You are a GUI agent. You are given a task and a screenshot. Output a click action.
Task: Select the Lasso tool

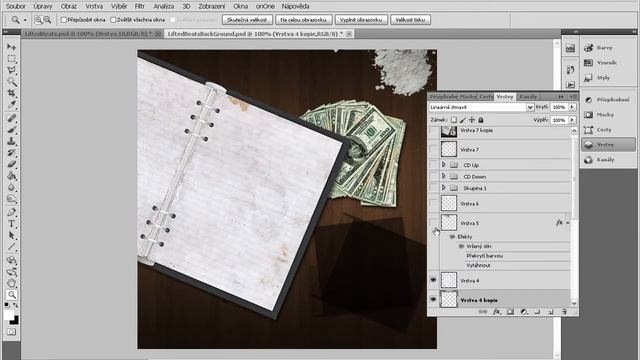tap(11, 70)
